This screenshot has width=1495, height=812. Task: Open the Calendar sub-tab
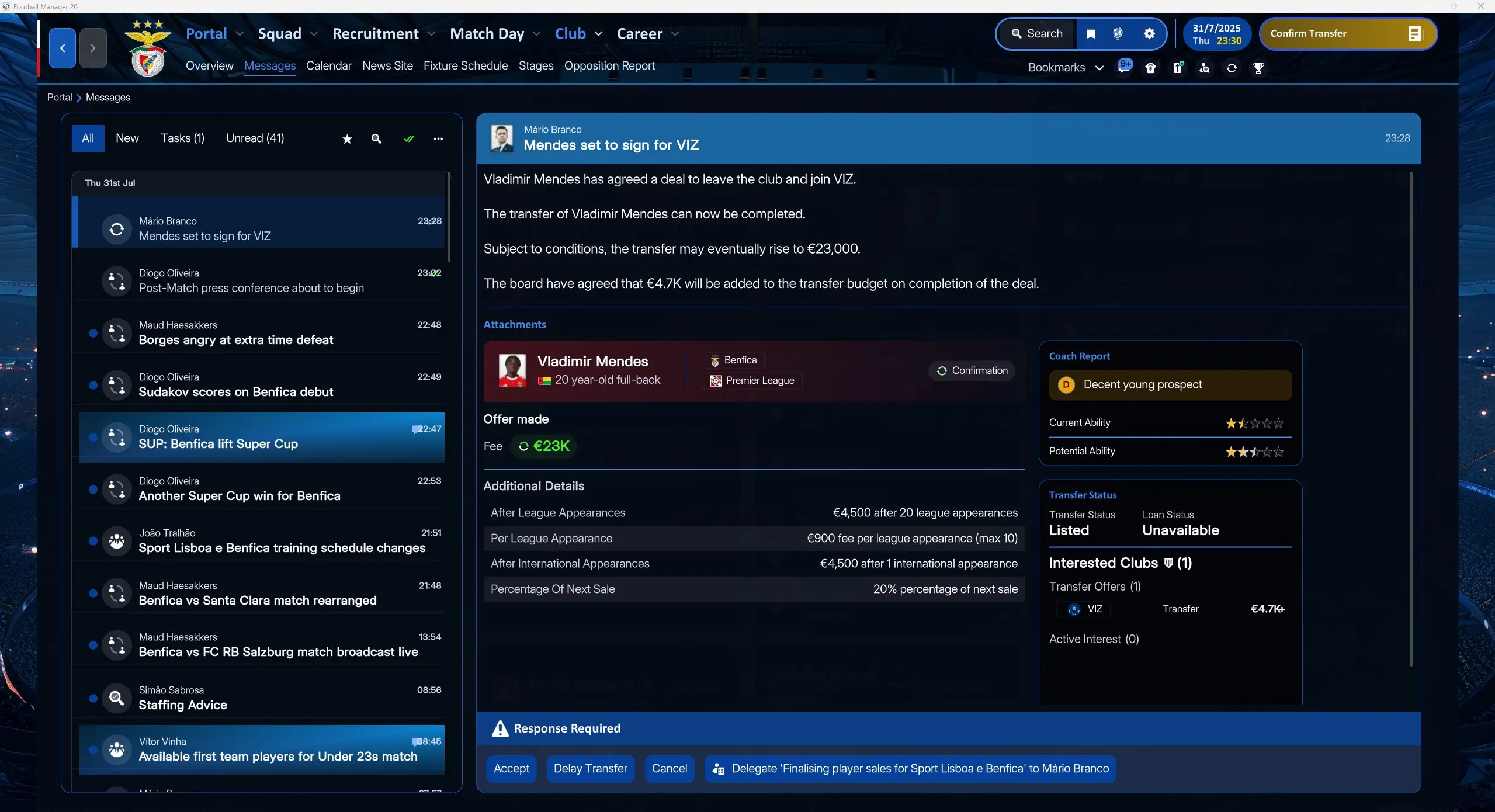pos(328,65)
